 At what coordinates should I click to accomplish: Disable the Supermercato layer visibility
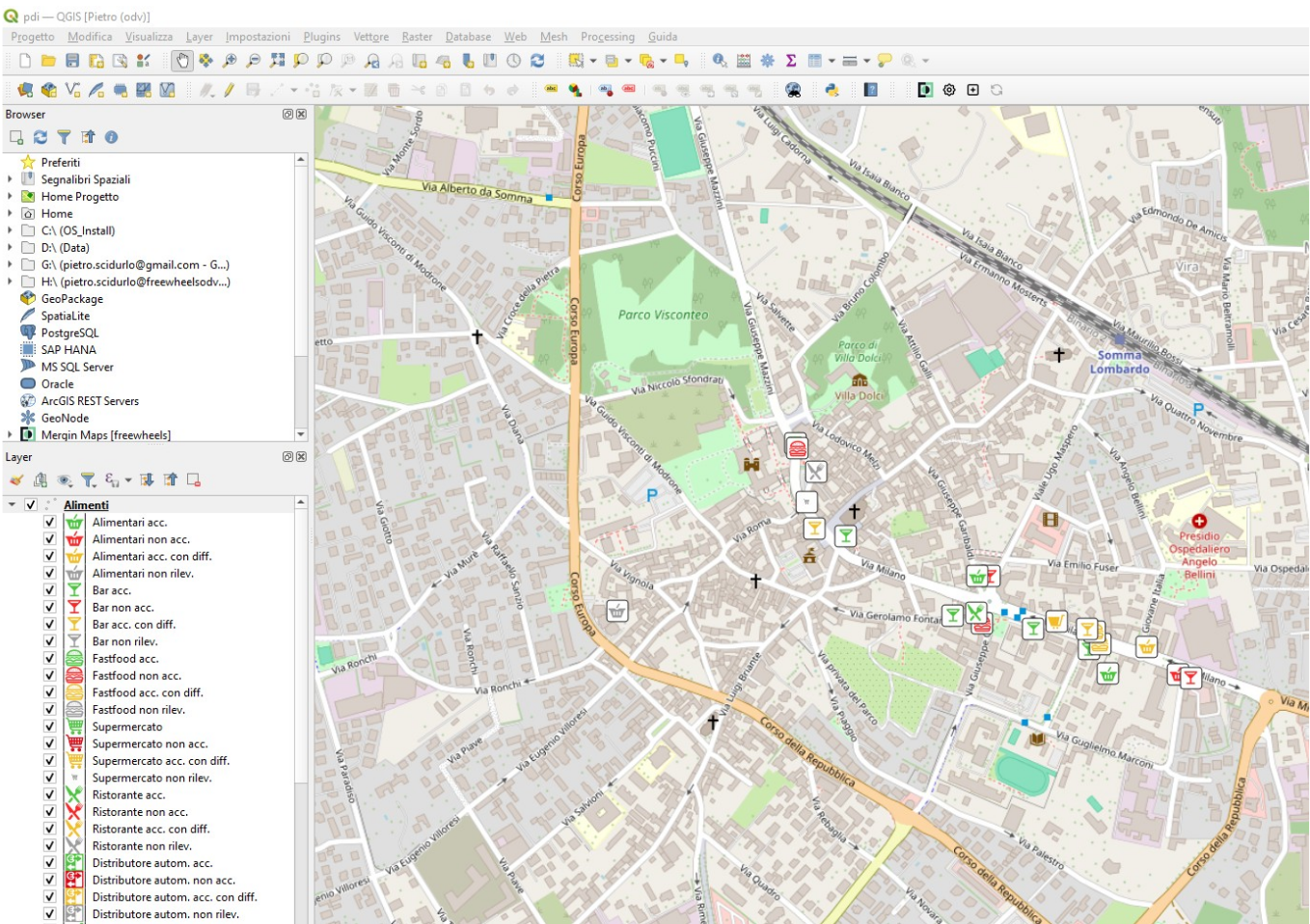click(x=49, y=726)
